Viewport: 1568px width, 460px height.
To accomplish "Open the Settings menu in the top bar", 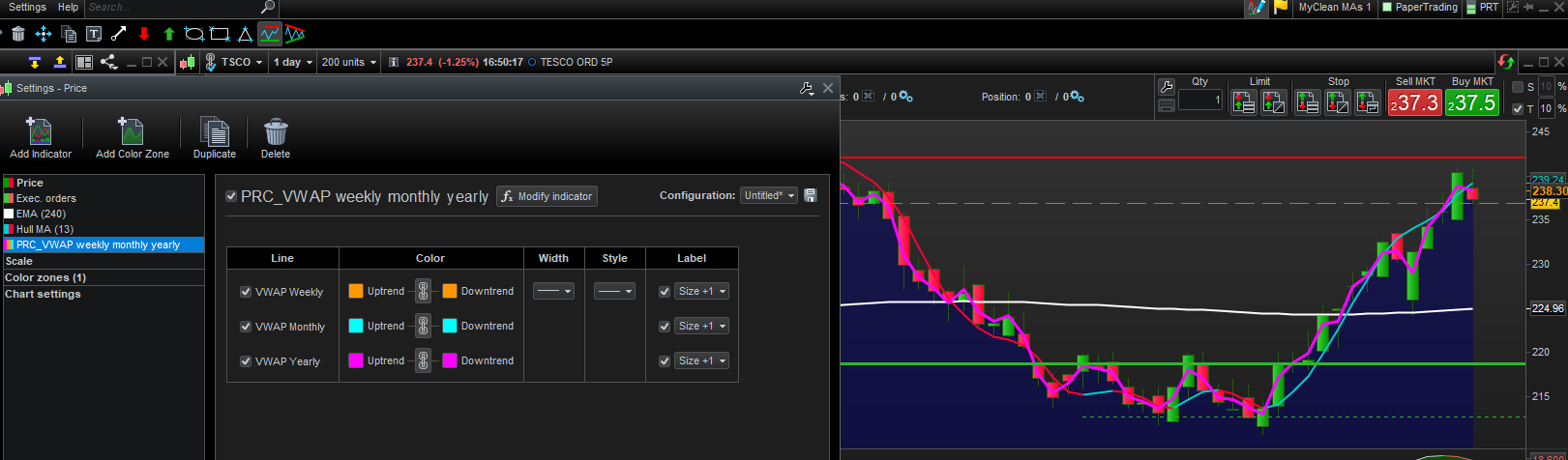I will click(x=27, y=7).
